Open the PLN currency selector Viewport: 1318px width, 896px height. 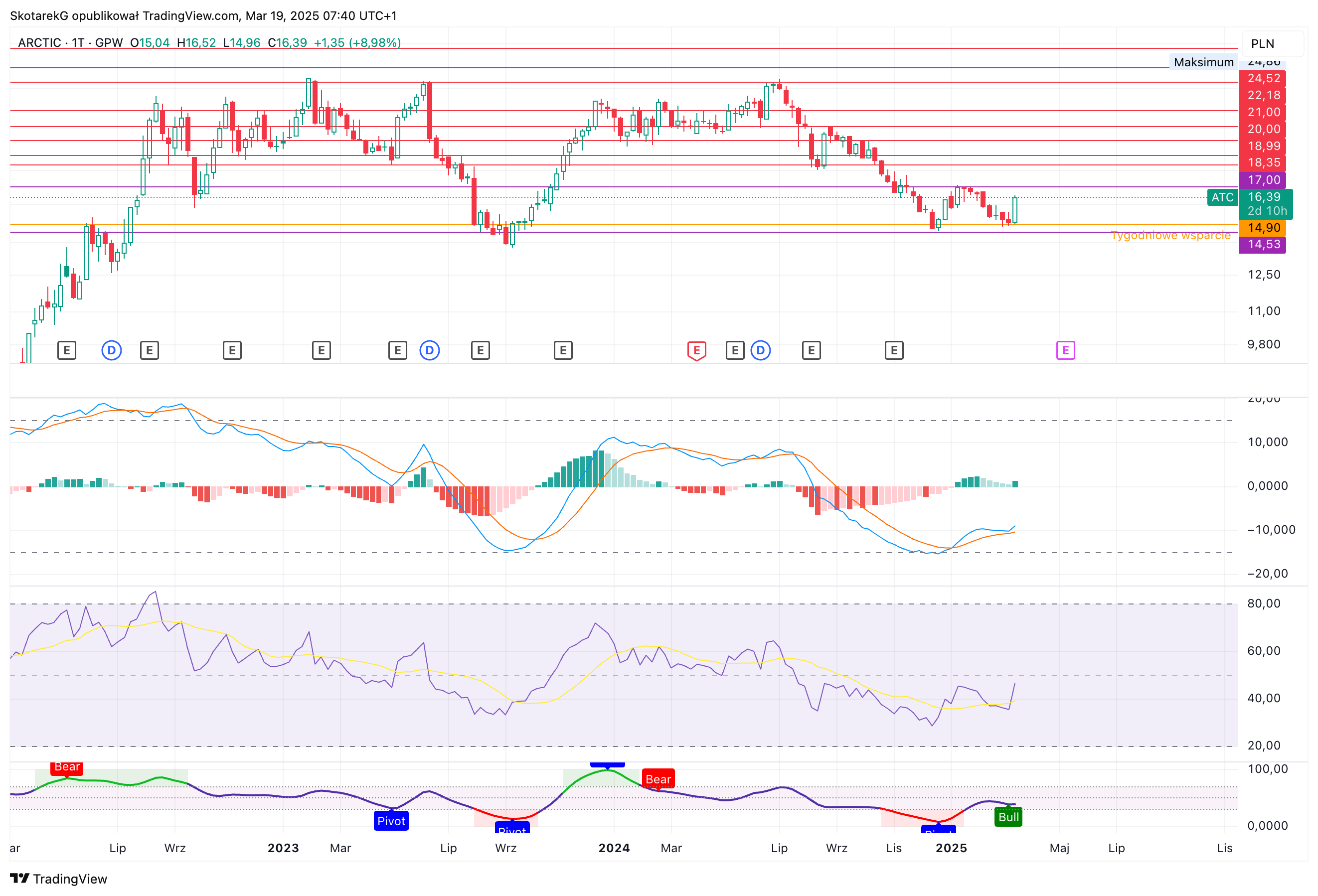(1274, 44)
